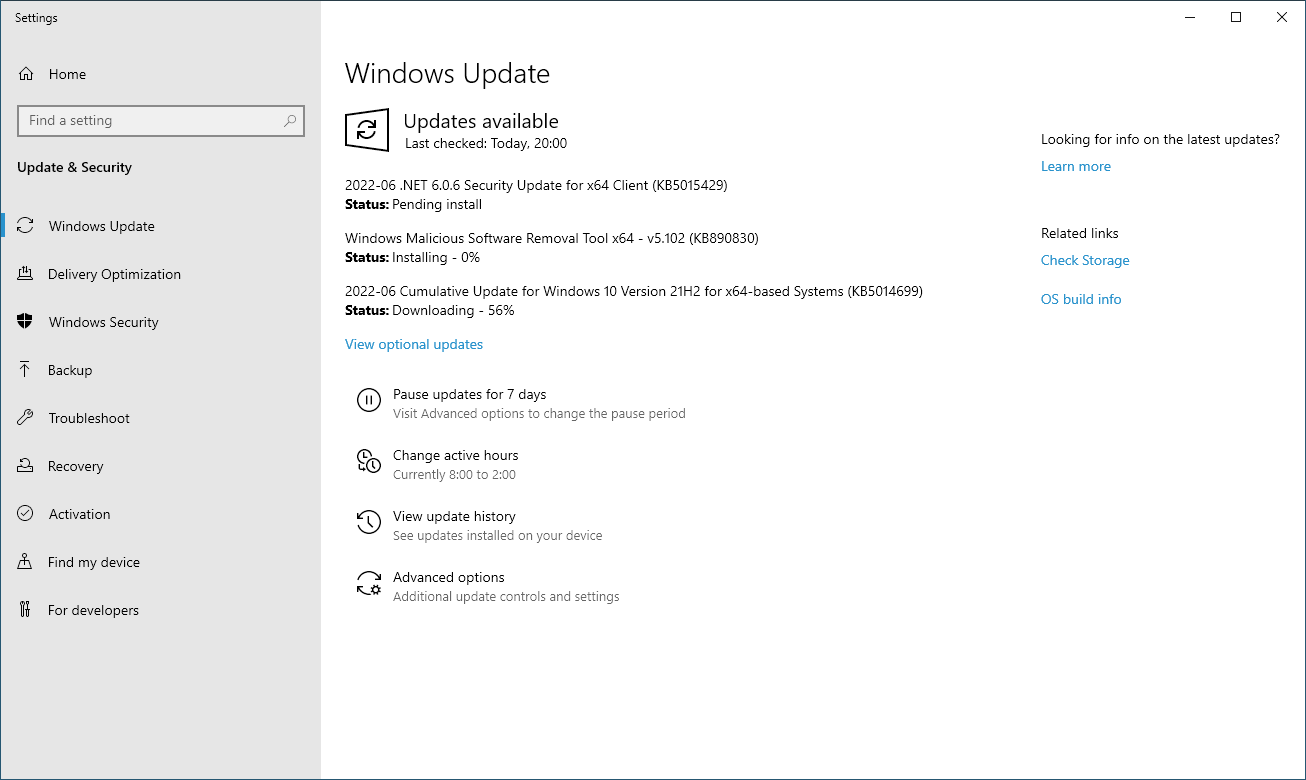
Task: Follow the Learn more link
Action: [x=1076, y=166]
